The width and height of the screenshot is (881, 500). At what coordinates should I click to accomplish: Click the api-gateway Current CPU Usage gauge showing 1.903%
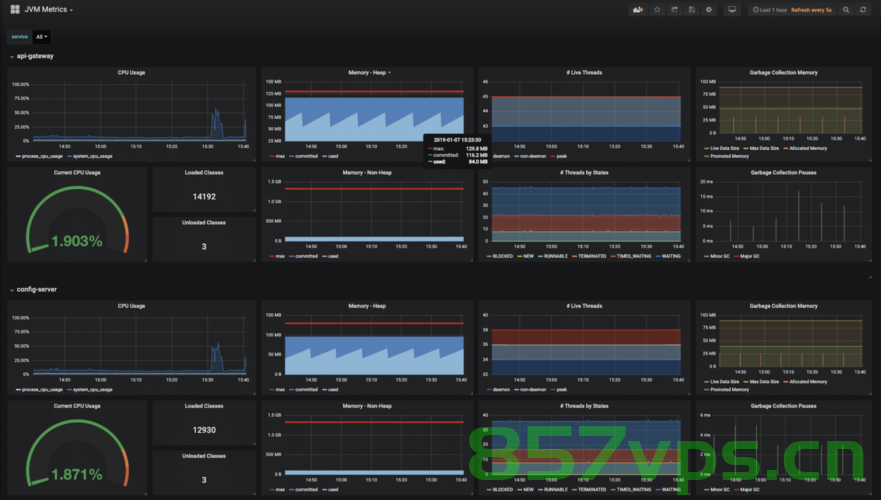(x=77, y=222)
